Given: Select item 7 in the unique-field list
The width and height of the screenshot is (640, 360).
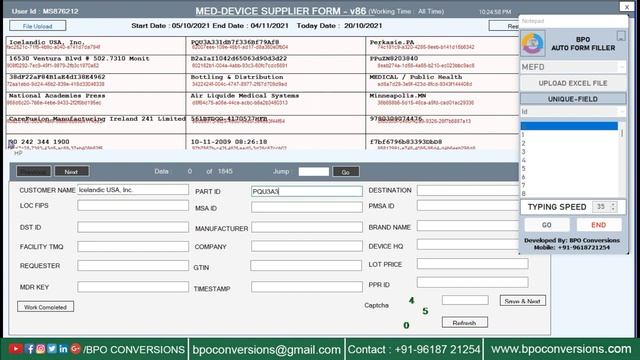Looking at the screenshot, I should pyautogui.click(x=569, y=185).
